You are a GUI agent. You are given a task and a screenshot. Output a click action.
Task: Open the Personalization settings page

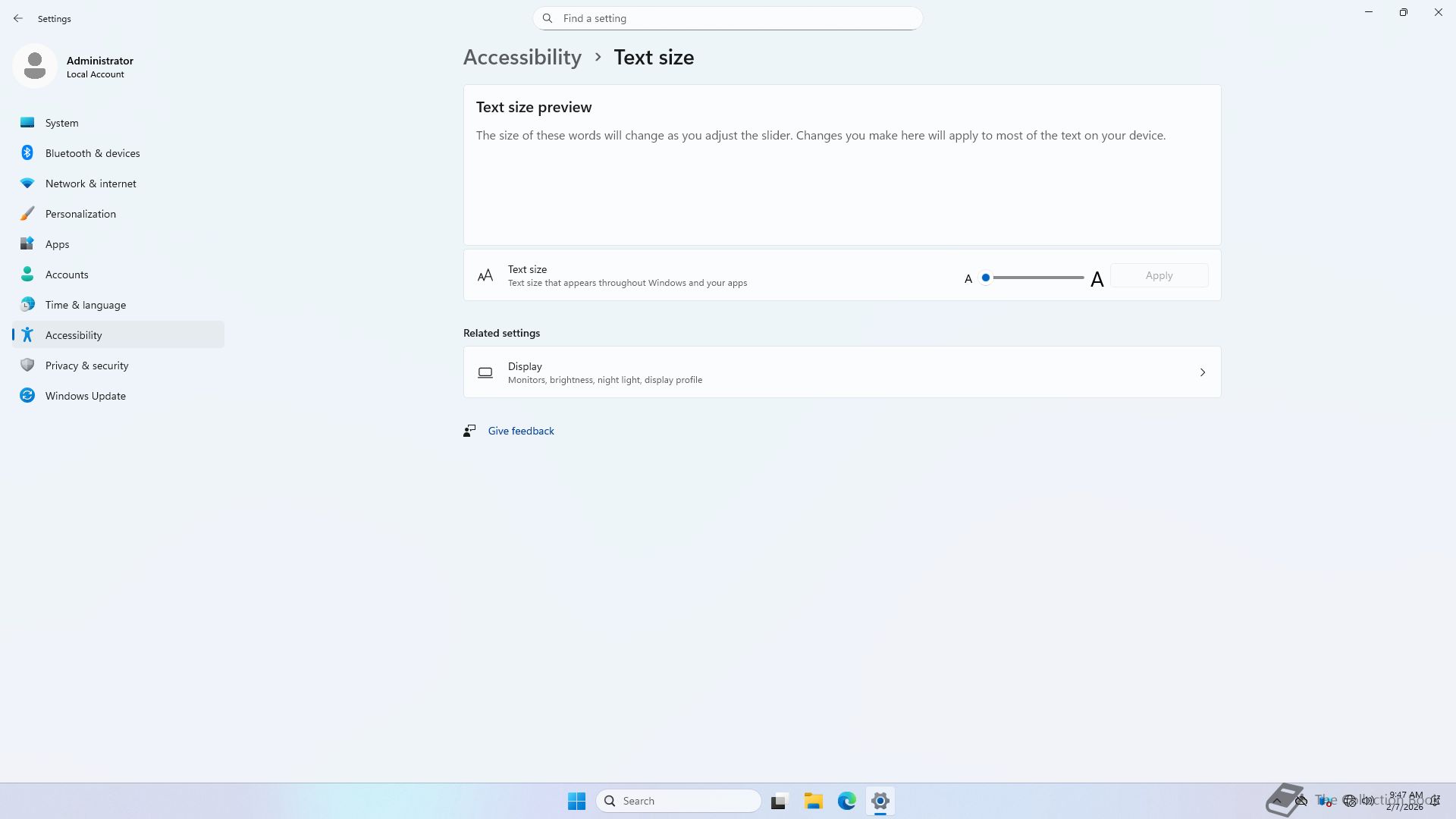click(x=80, y=214)
